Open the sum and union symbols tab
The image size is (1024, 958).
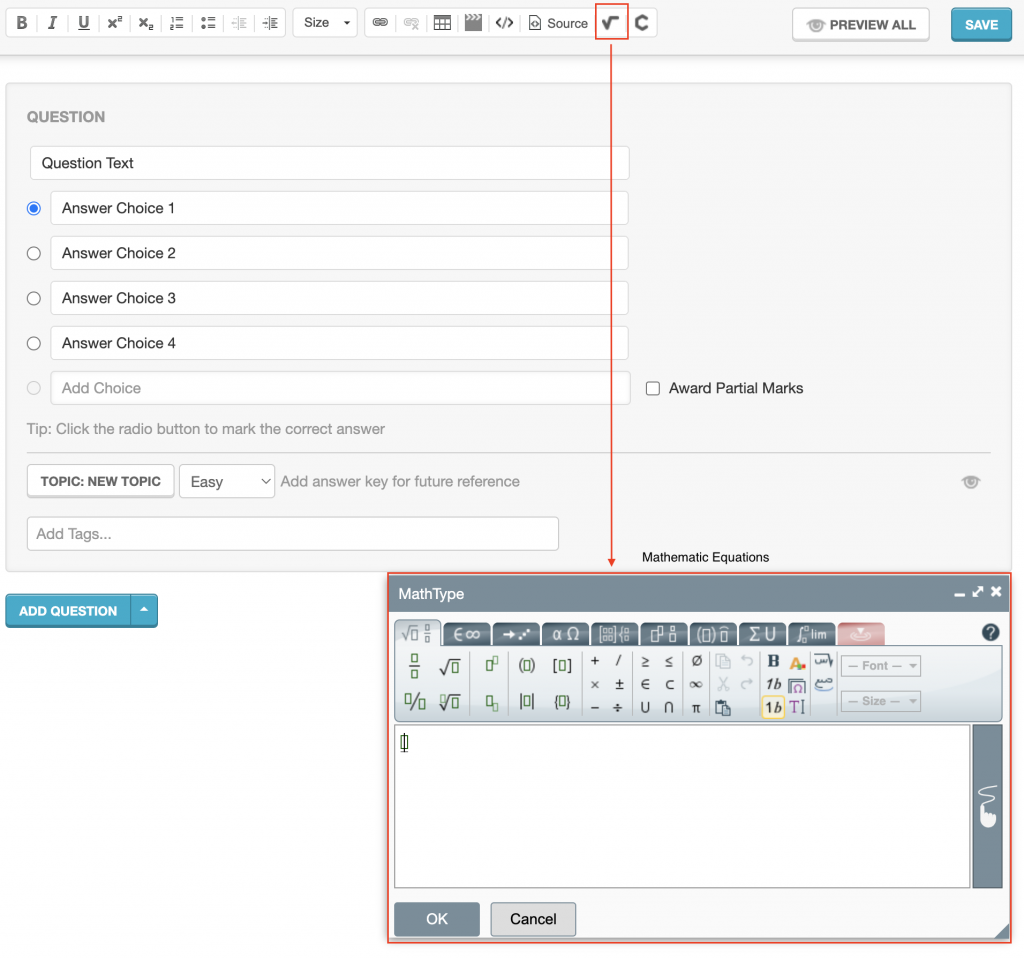pyautogui.click(x=762, y=633)
